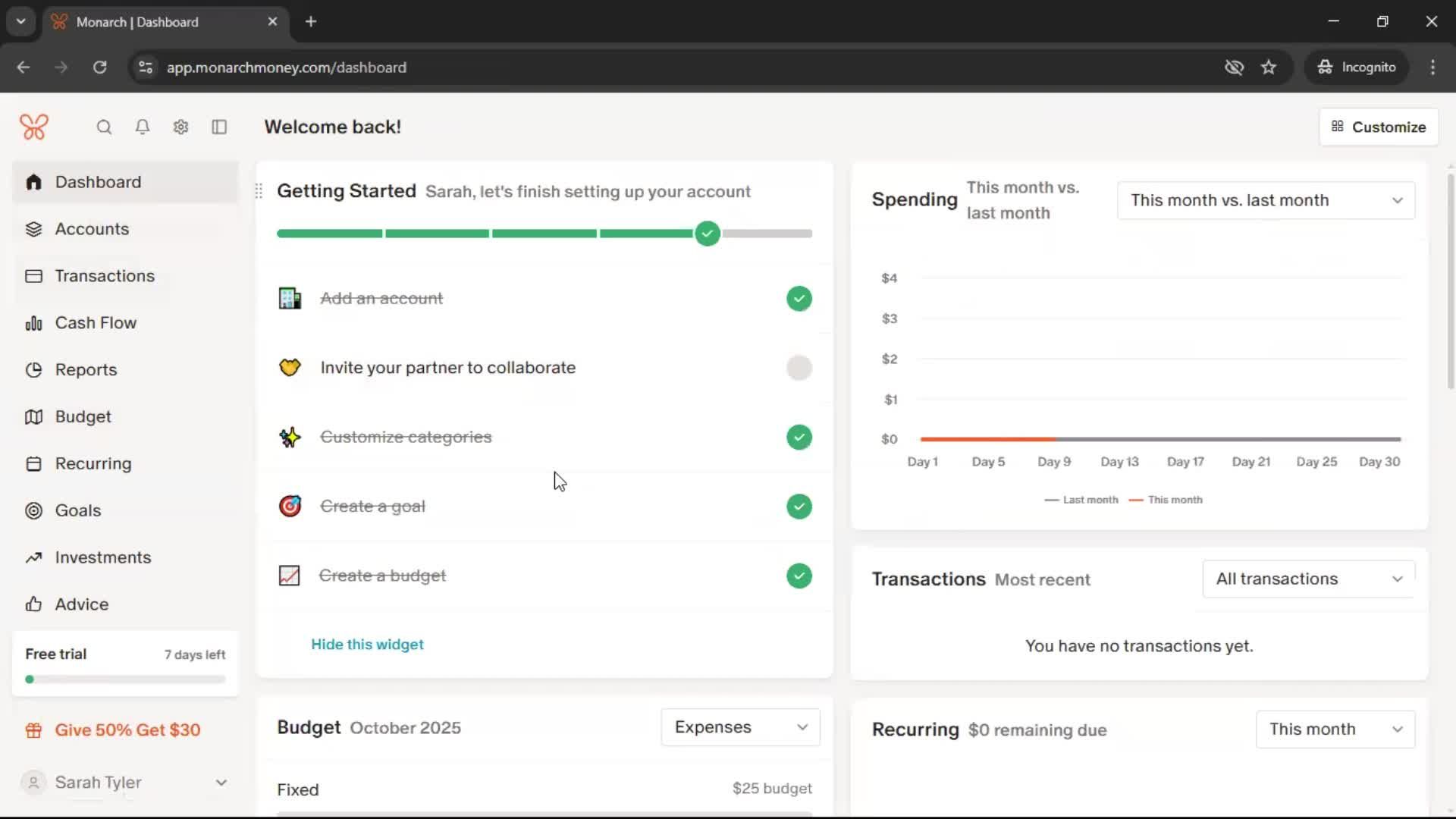Screen dimensions: 1456x819
Task: Open Cash Flow from the sidebar
Action: pyautogui.click(x=95, y=322)
